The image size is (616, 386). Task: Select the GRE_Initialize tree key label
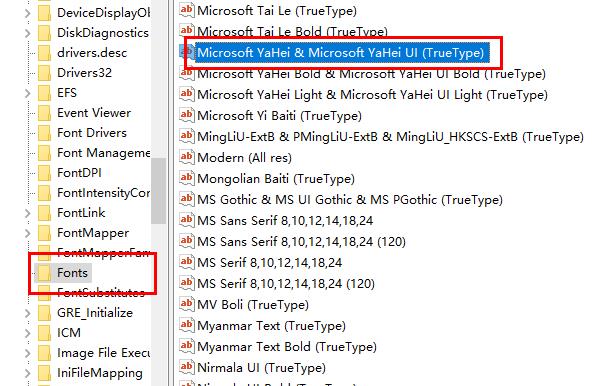pos(95,313)
